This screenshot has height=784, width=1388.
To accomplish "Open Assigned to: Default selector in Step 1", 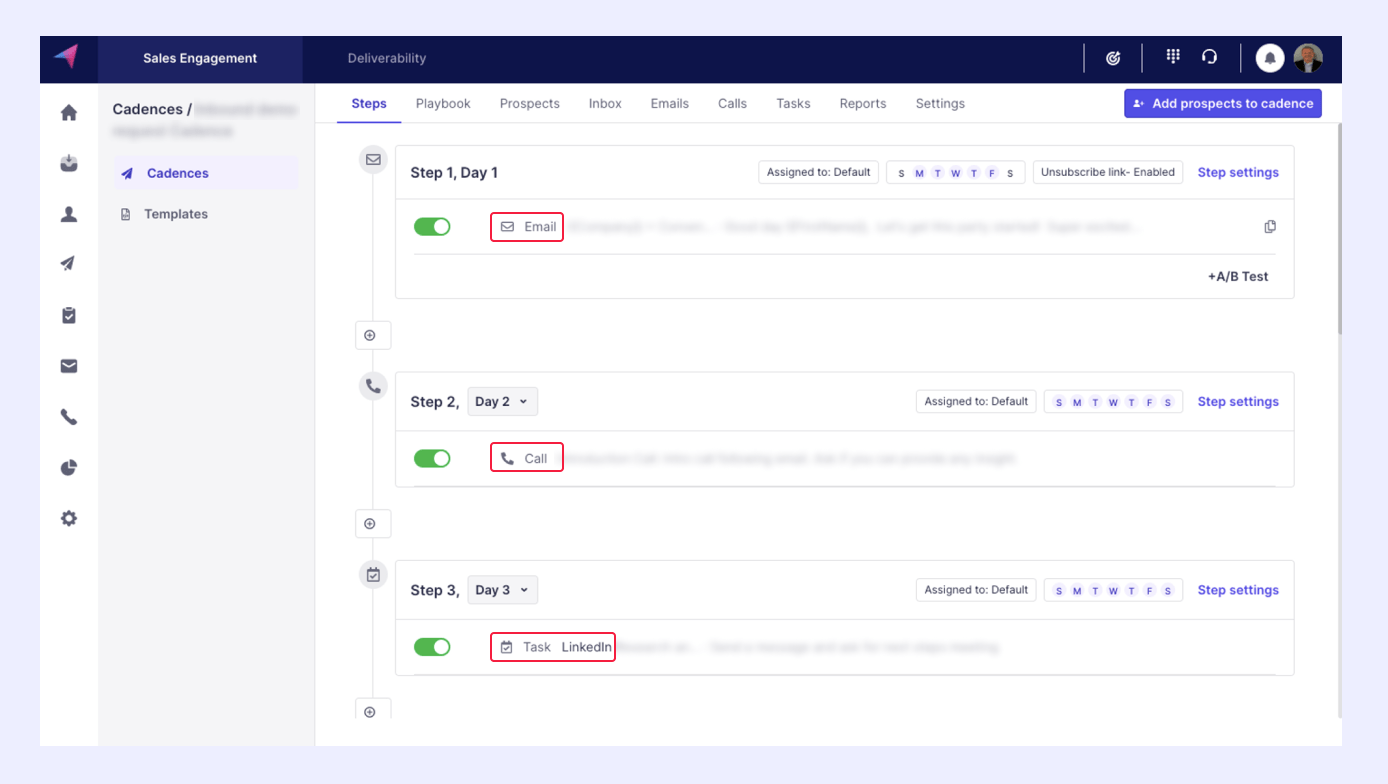I will pyautogui.click(x=818, y=172).
